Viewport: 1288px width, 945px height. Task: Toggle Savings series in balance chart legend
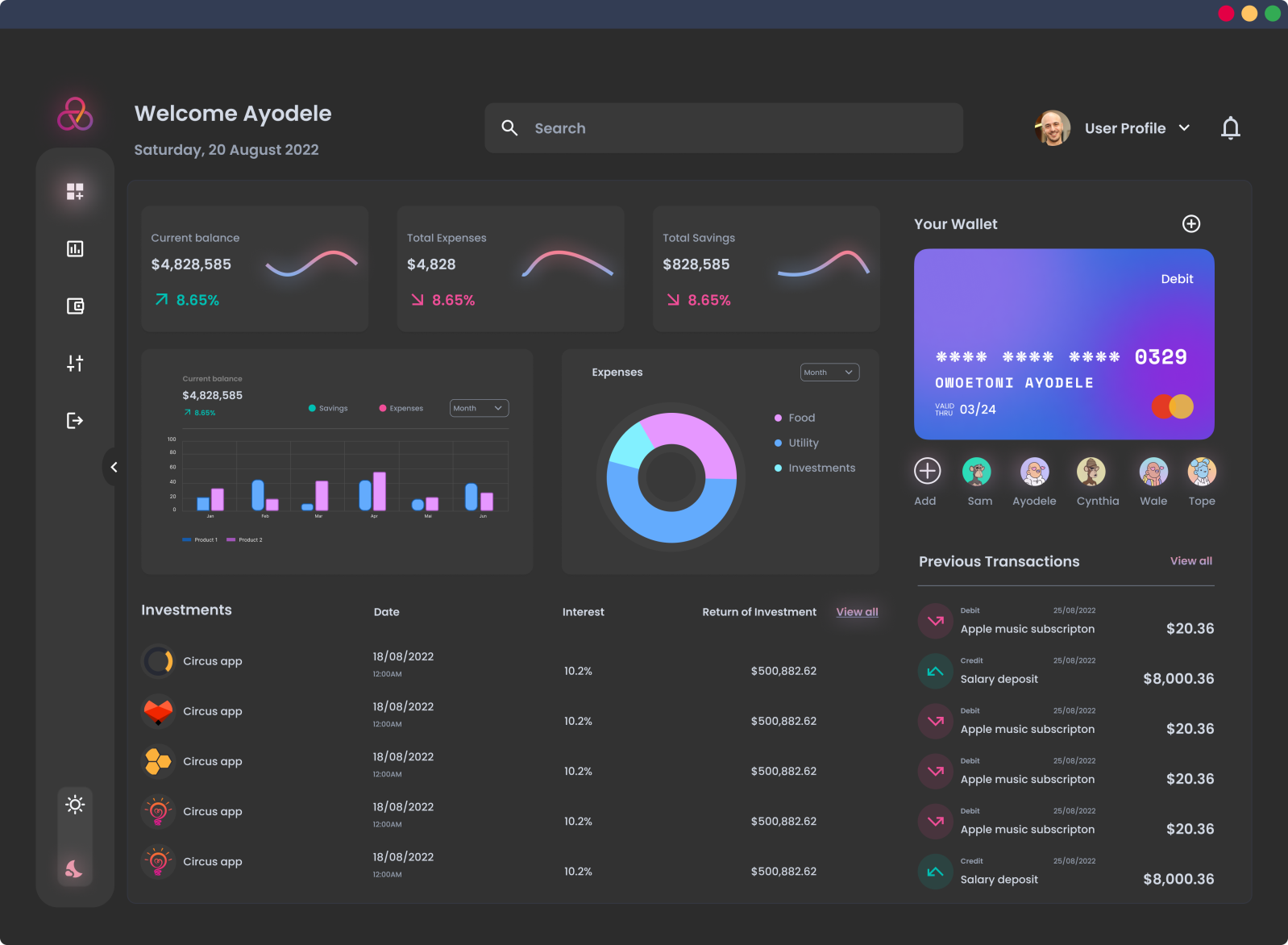(328, 408)
